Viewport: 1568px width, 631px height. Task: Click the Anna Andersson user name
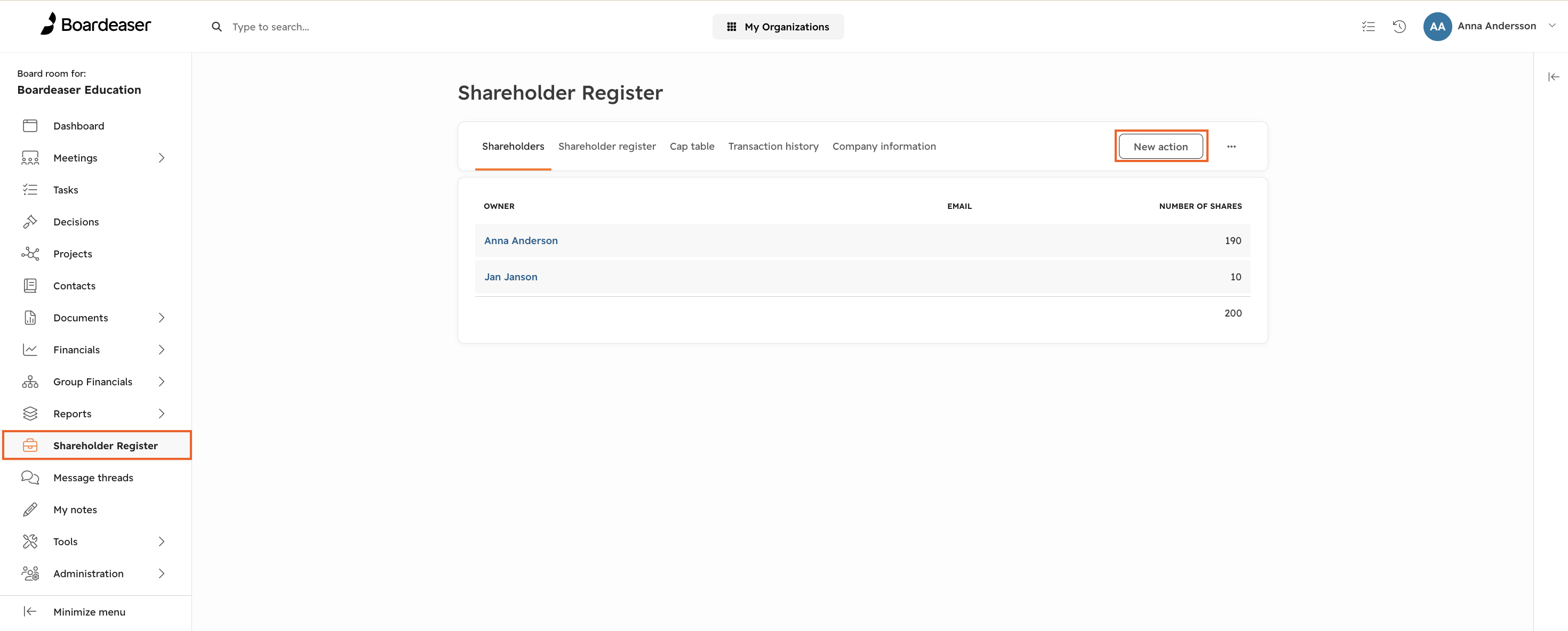[x=1497, y=26]
